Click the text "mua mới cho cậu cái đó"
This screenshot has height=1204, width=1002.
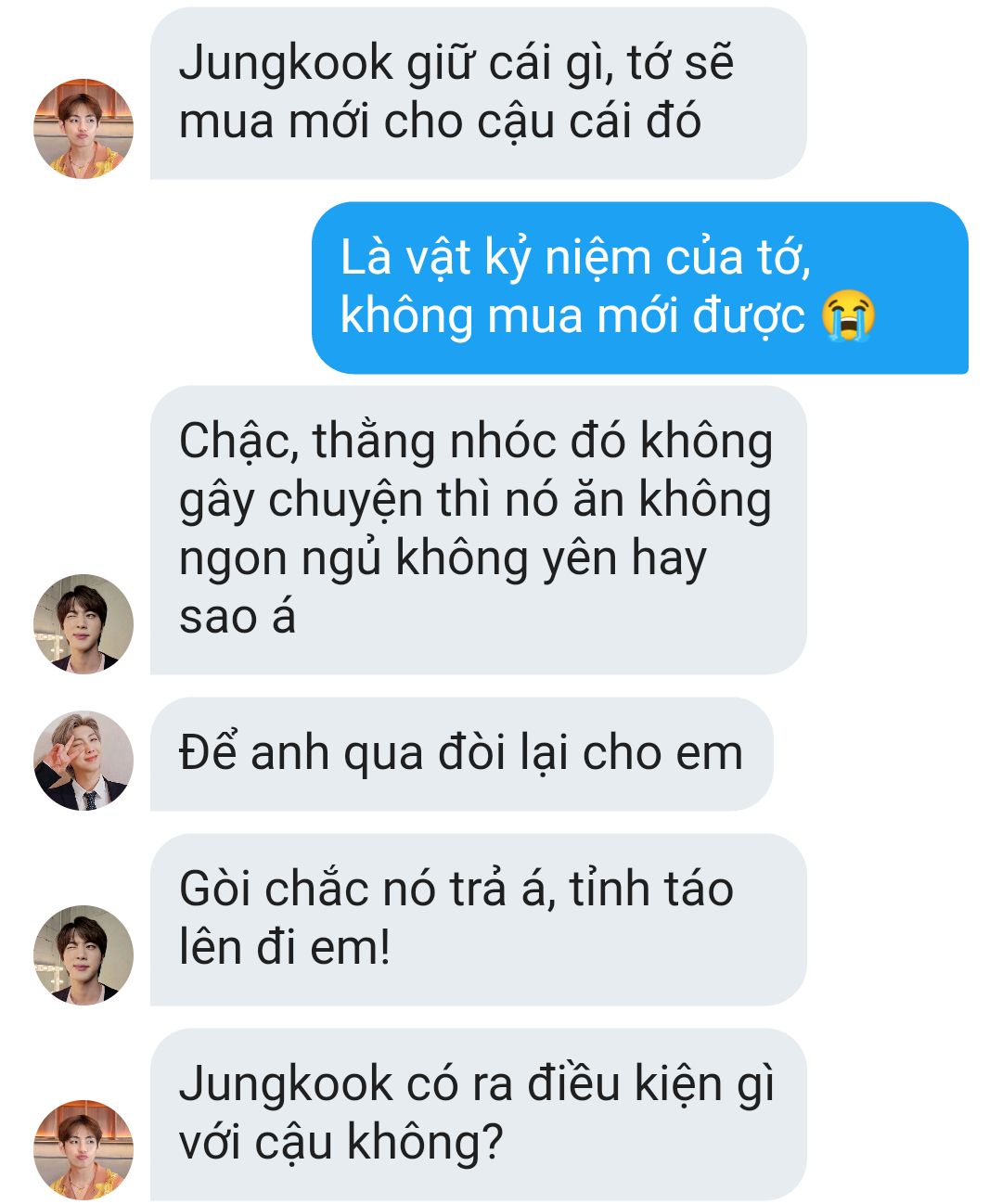click(440, 122)
